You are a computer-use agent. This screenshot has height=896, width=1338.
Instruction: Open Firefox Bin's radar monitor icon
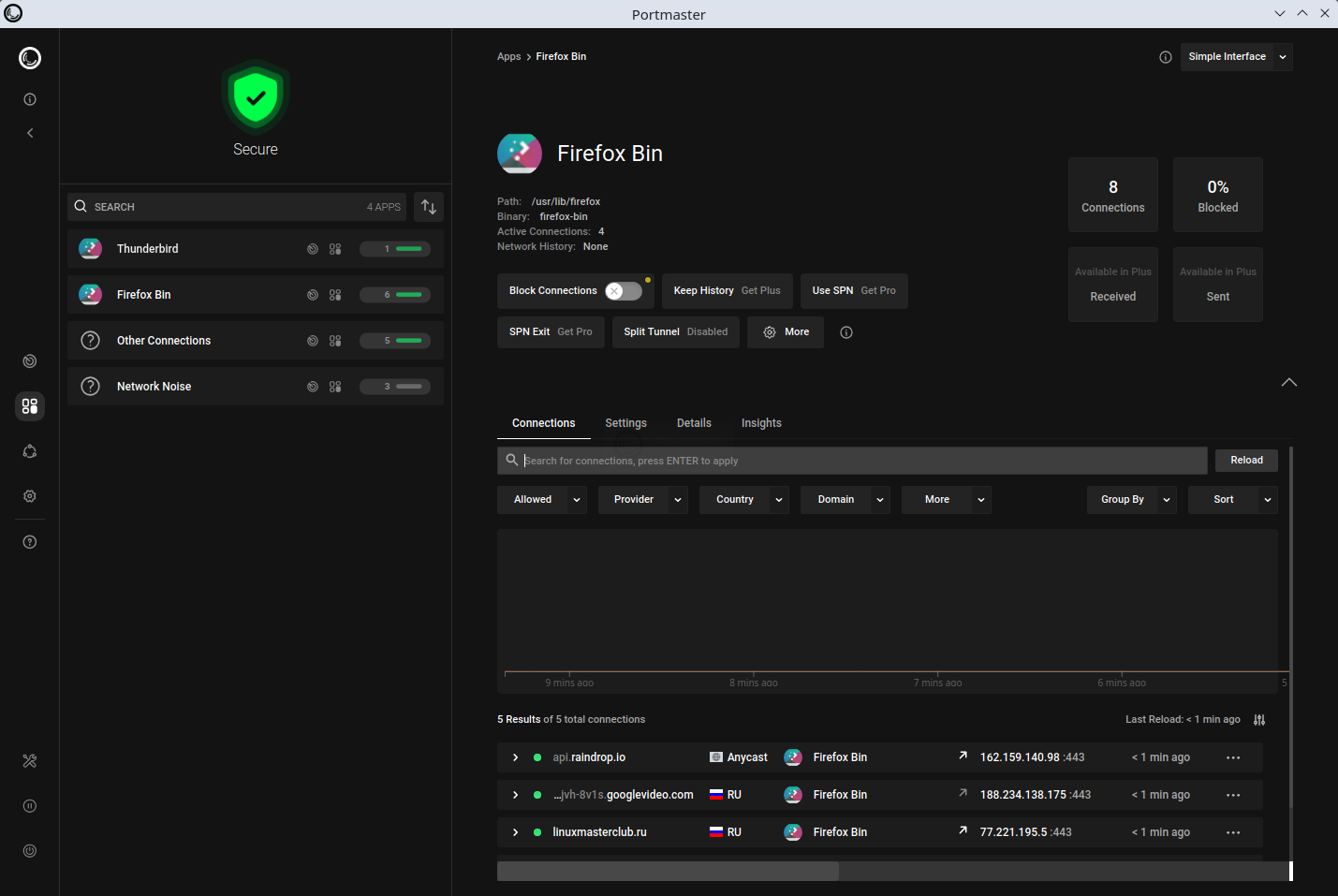coord(313,295)
